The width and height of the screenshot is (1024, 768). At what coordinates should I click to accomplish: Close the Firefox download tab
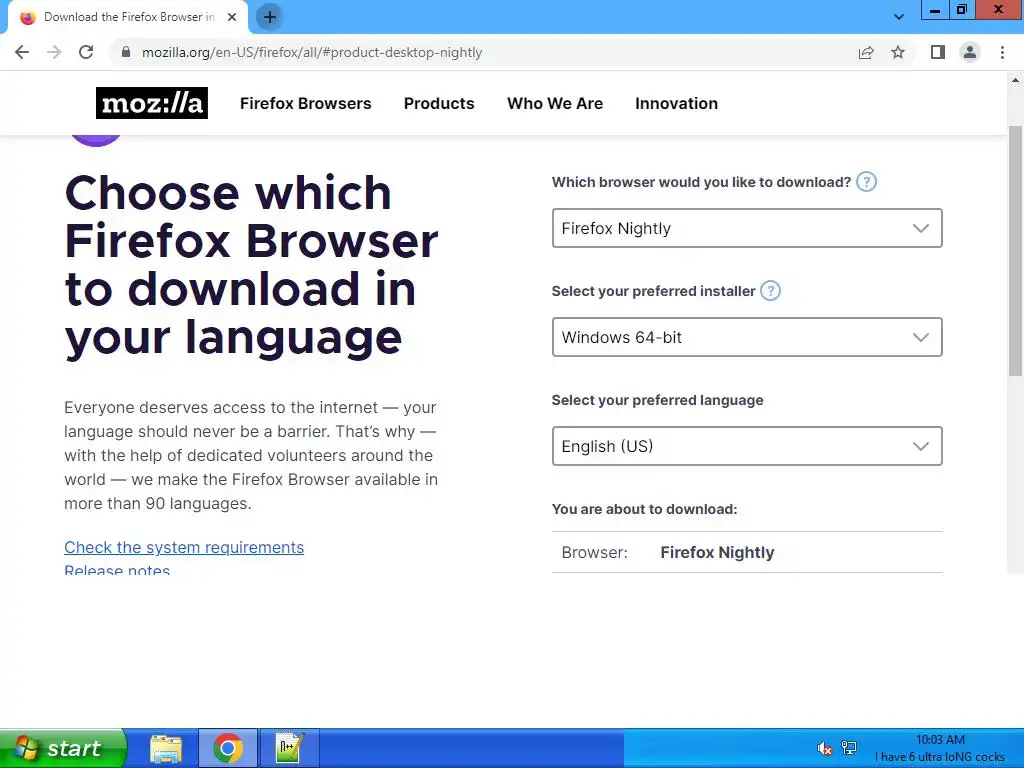pyautogui.click(x=232, y=17)
